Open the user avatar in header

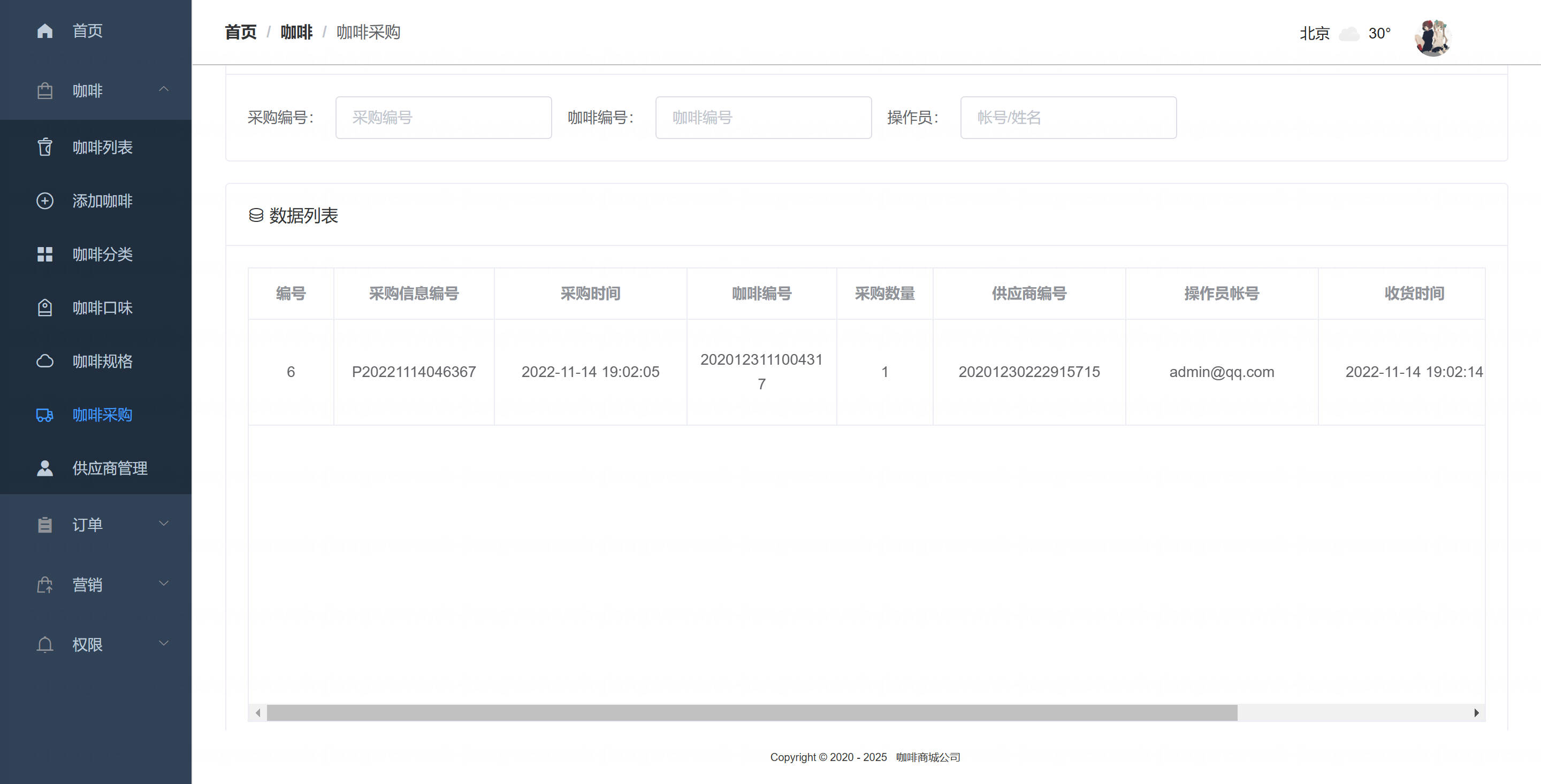(1432, 37)
